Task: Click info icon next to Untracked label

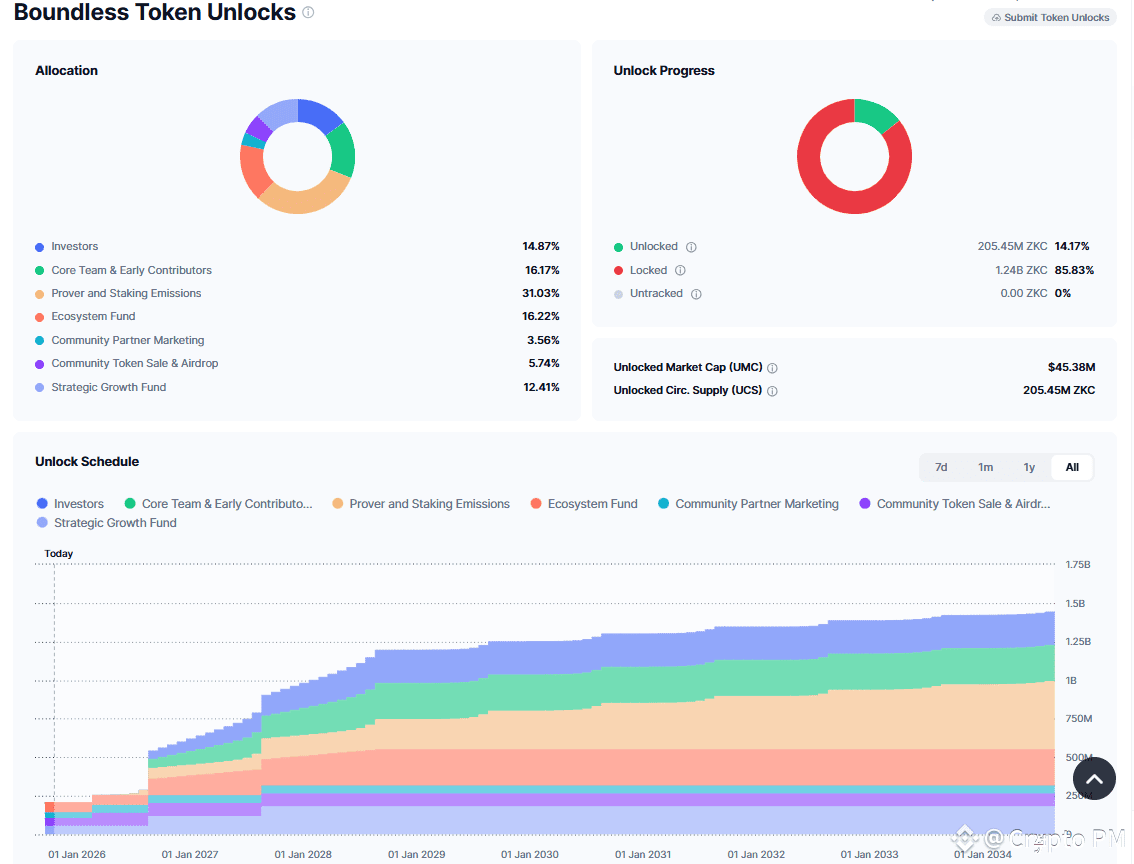Action: [696, 294]
